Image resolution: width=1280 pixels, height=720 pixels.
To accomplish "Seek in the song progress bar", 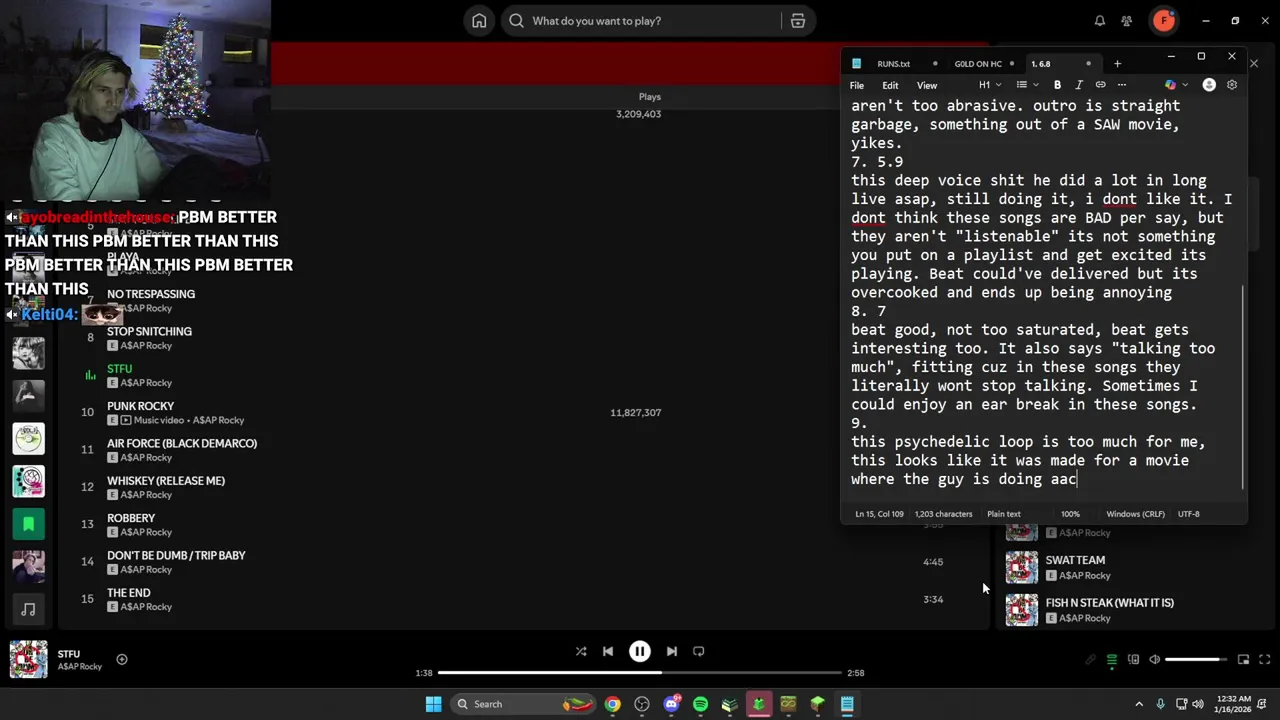I will [640, 673].
